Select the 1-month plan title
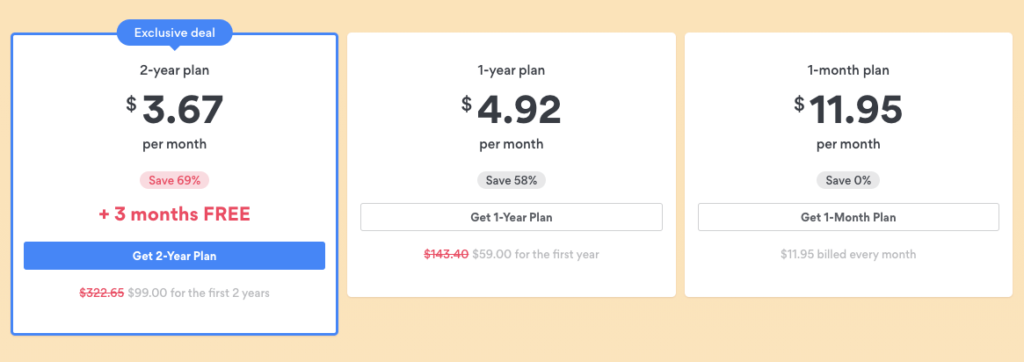Image resolution: width=1024 pixels, height=362 pixels. 848,70
